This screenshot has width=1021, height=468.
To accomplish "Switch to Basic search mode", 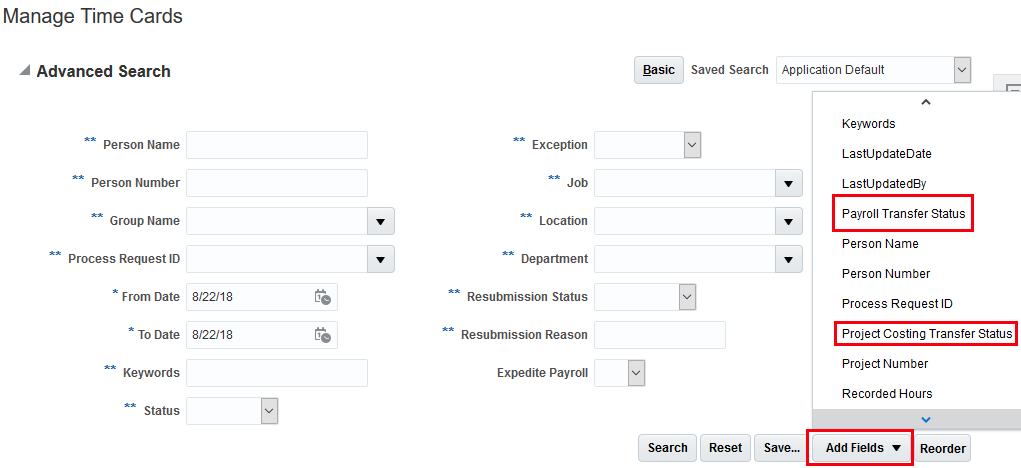I will 658,70.
